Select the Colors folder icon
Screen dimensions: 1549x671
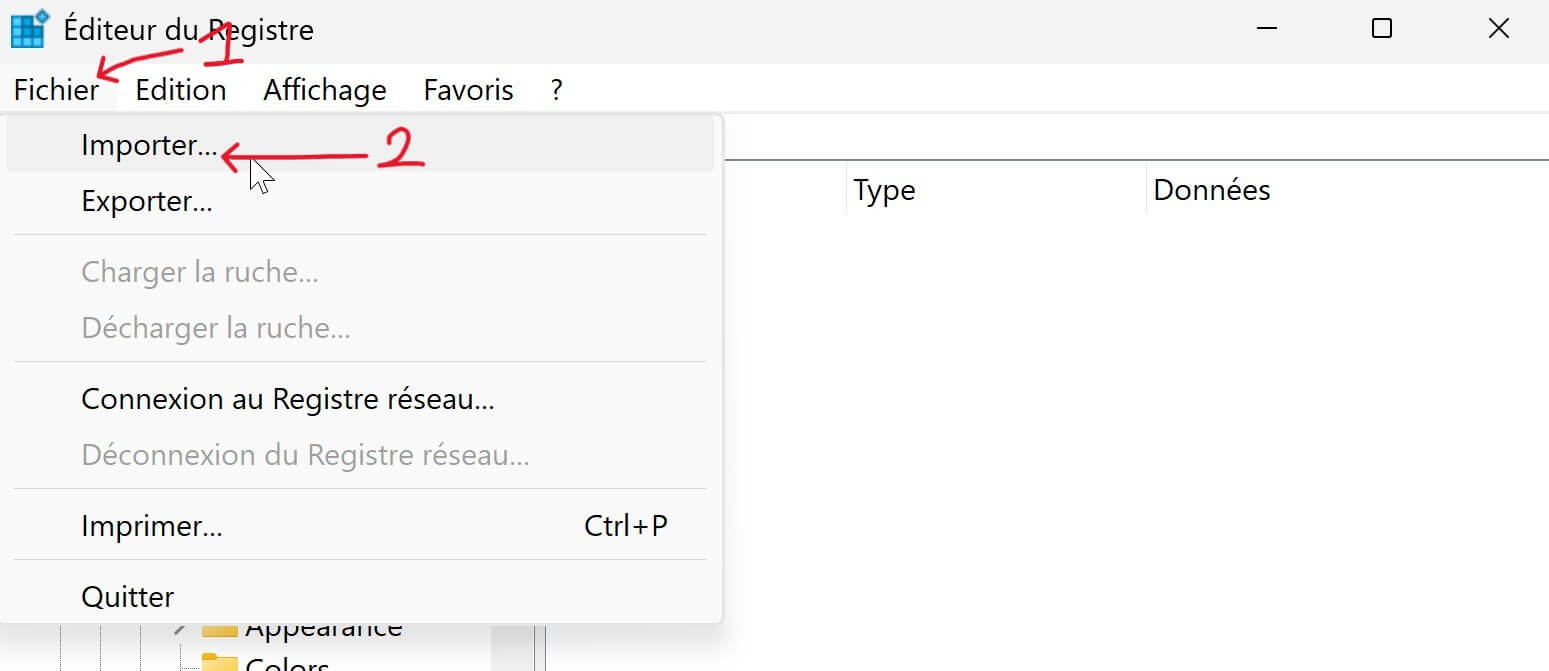pos(219,662)
